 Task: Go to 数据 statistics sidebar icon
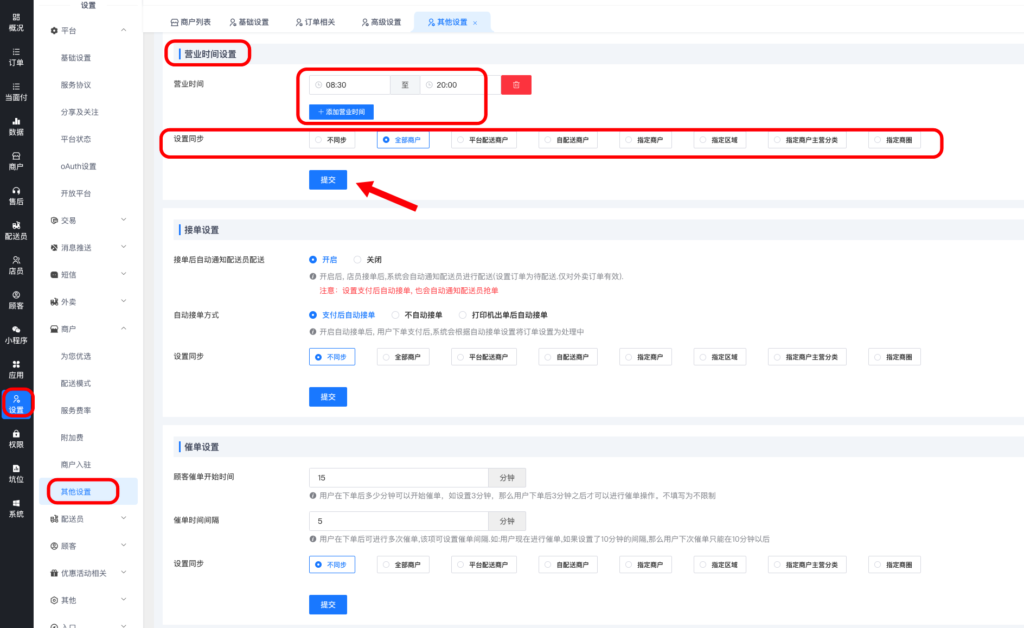[16, 126]
